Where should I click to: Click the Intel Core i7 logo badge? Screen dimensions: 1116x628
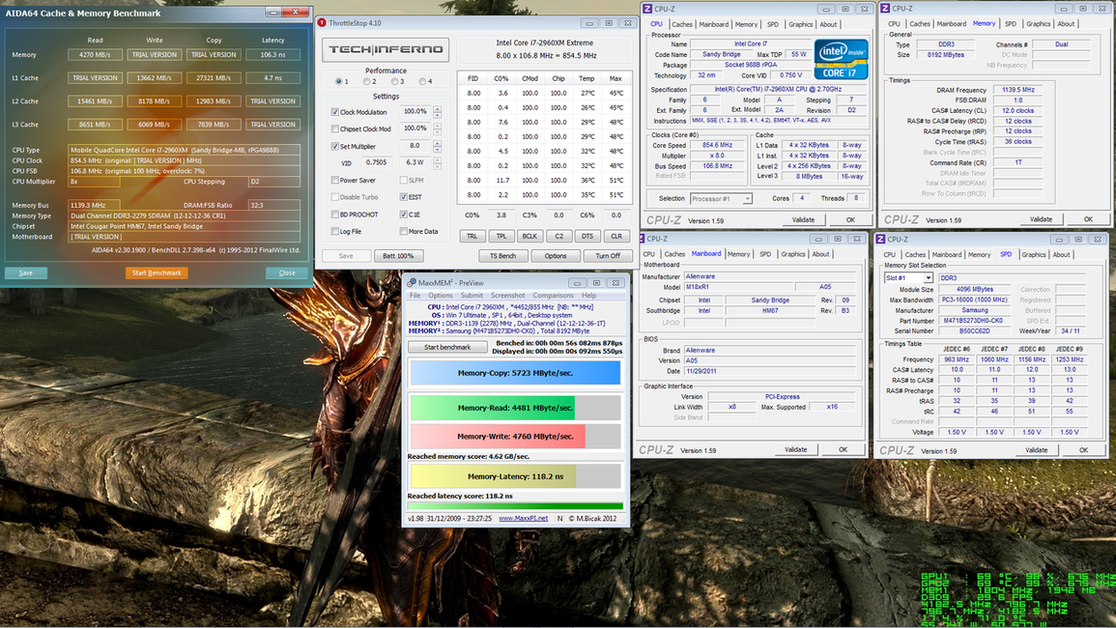click(x=840, y=58)
